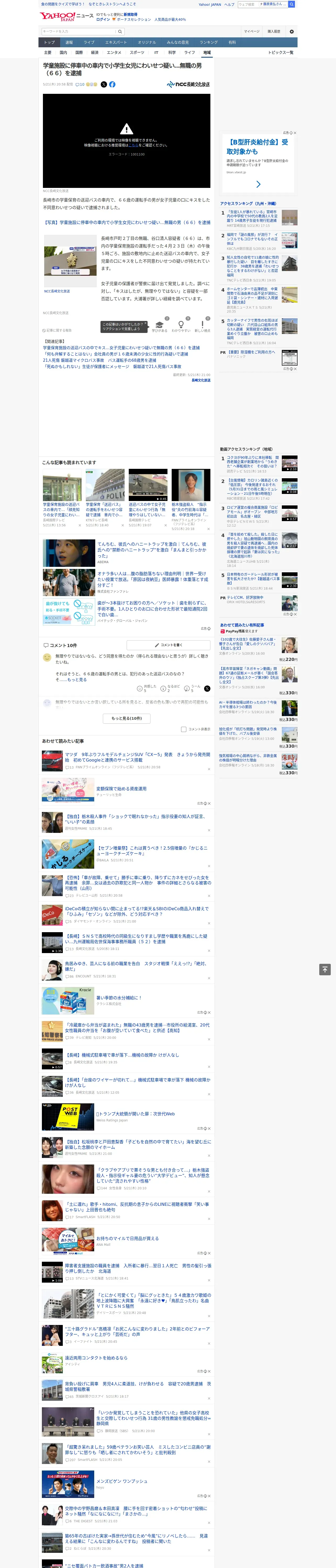Click the うーん reaction on the comment
Image resolution: width=336 pixels, height=1568 pixels.
(x=187, y=688)
